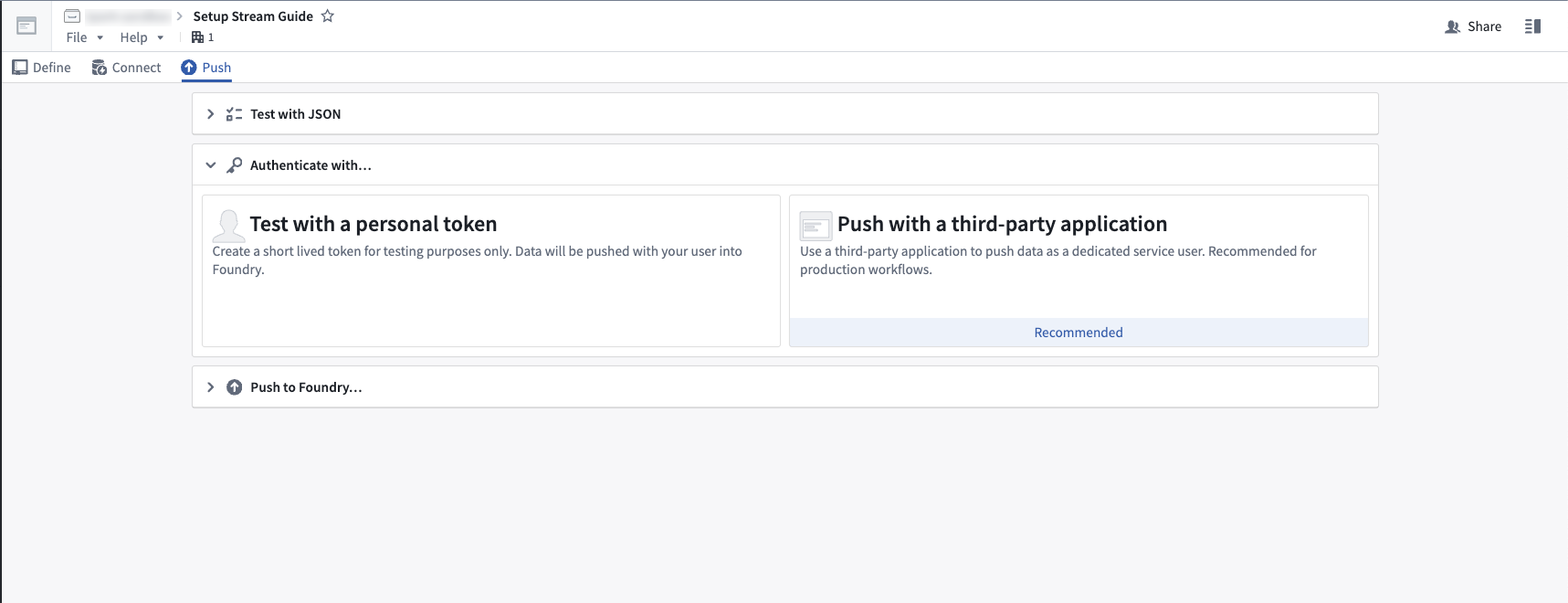Image resolution: width=1568 pixels, height=603 pixels.
Task: Collapse the Authenticate with section
Action: click(x=211, y=165)
